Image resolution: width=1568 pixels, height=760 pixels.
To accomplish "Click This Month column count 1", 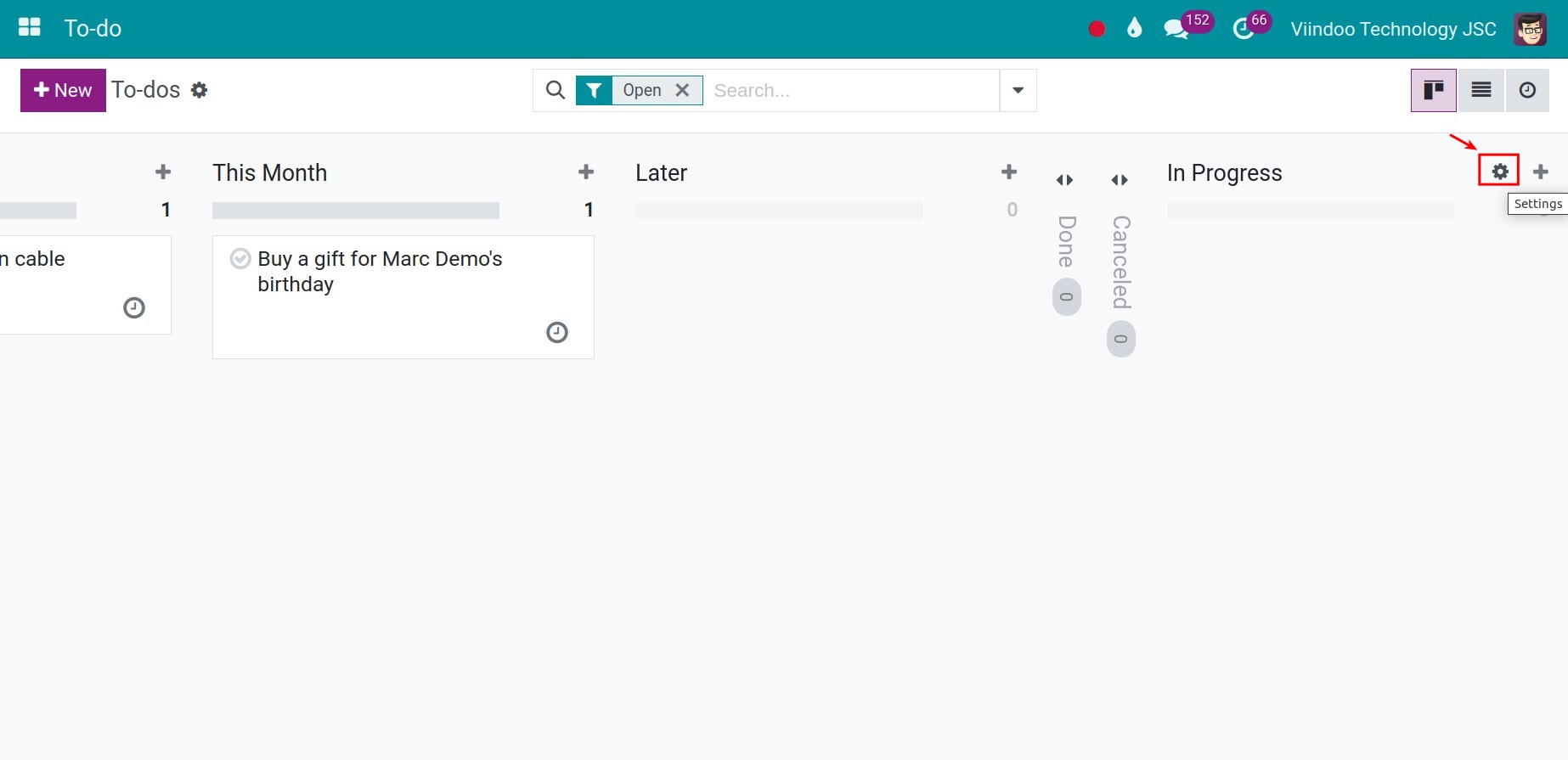I will click(589, 210).
